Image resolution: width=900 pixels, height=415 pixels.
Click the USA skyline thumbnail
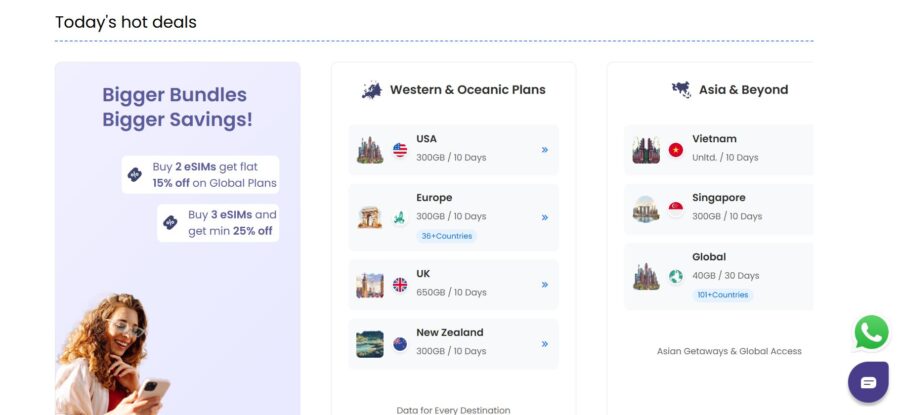pyautogui.click(x=370, y=150)
